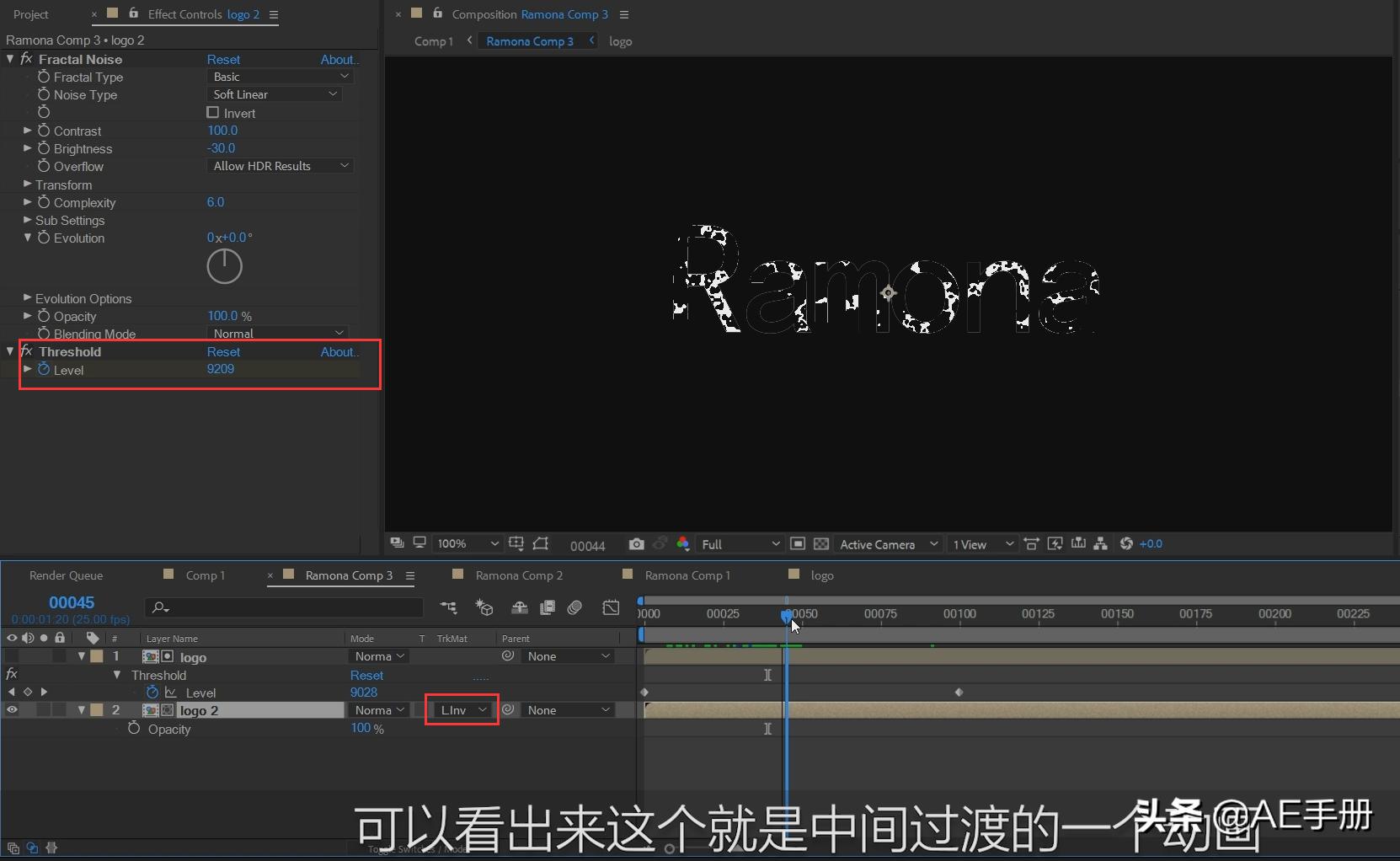Viewport: 1400px width, 861px height.
Task: Toggle the transparency grid in the viewer
Action: (821, 544)
